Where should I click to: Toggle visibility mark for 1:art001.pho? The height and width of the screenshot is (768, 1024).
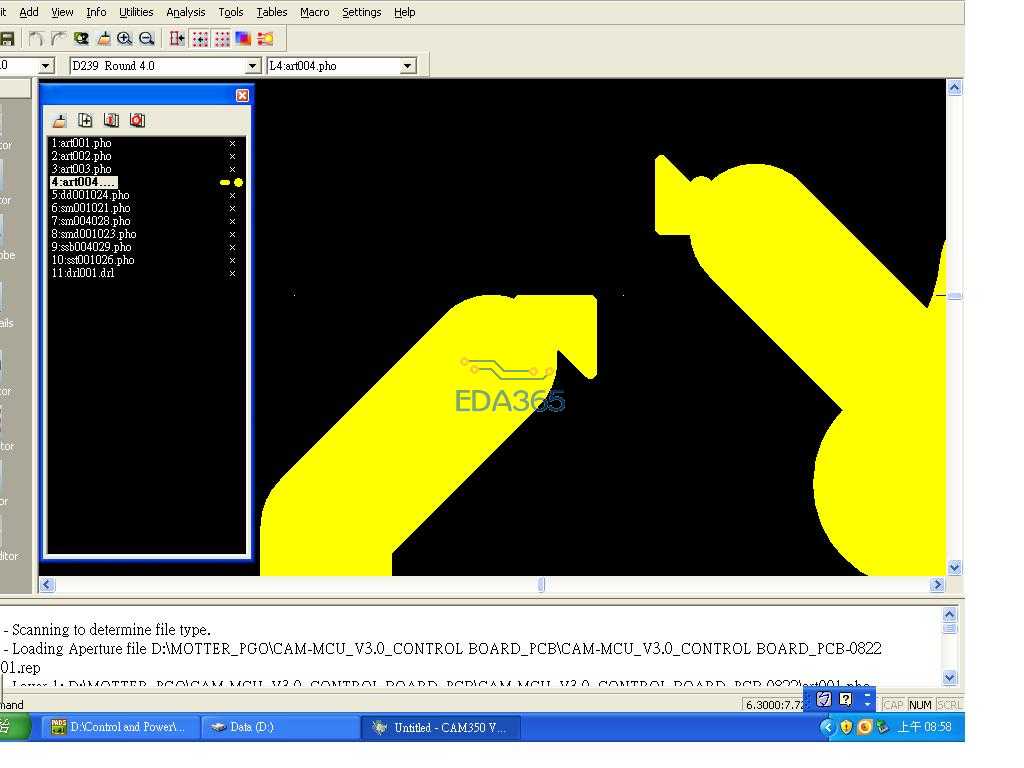(232, 143)
